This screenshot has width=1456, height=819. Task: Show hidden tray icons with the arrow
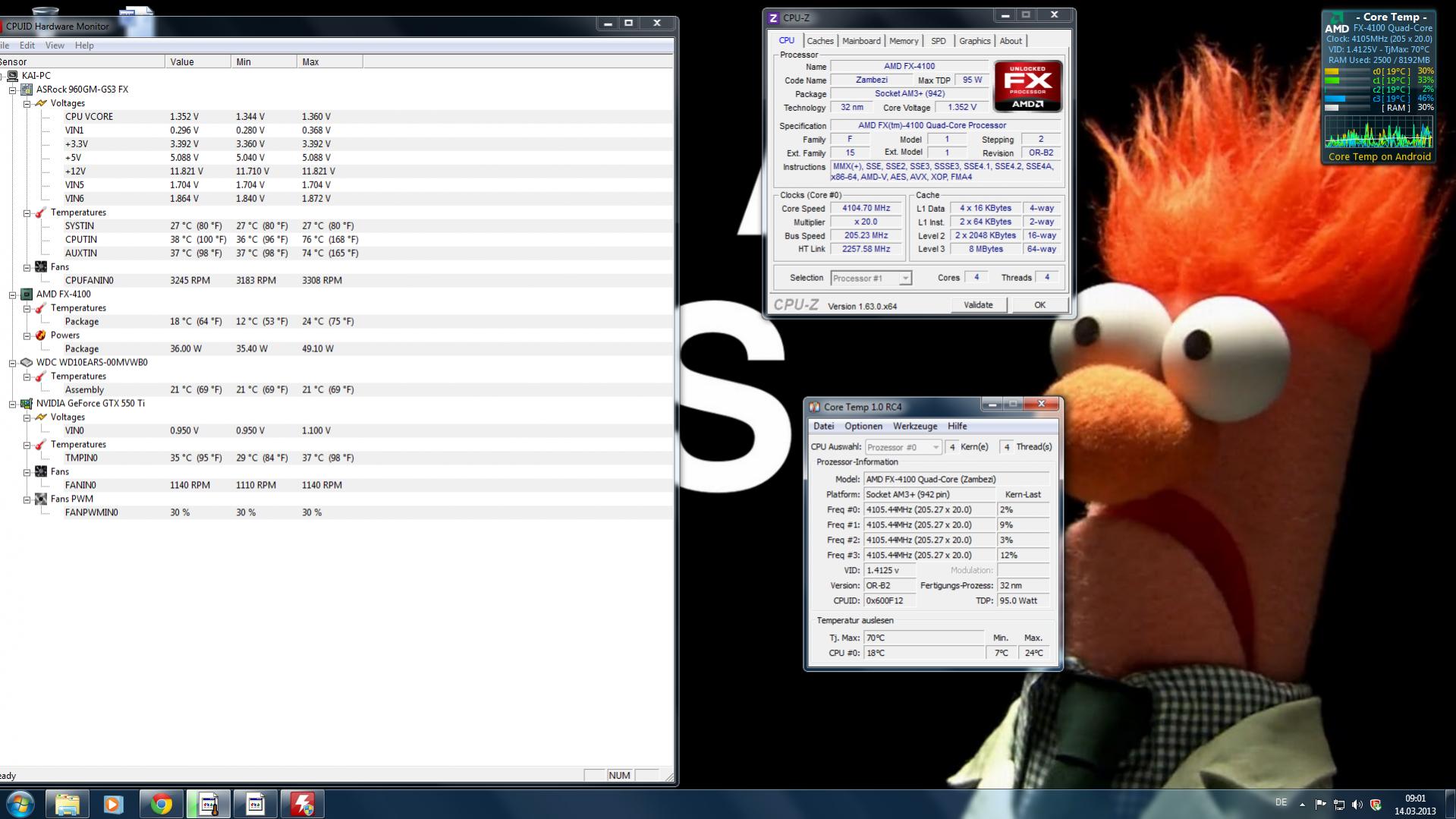[1302, 805]
